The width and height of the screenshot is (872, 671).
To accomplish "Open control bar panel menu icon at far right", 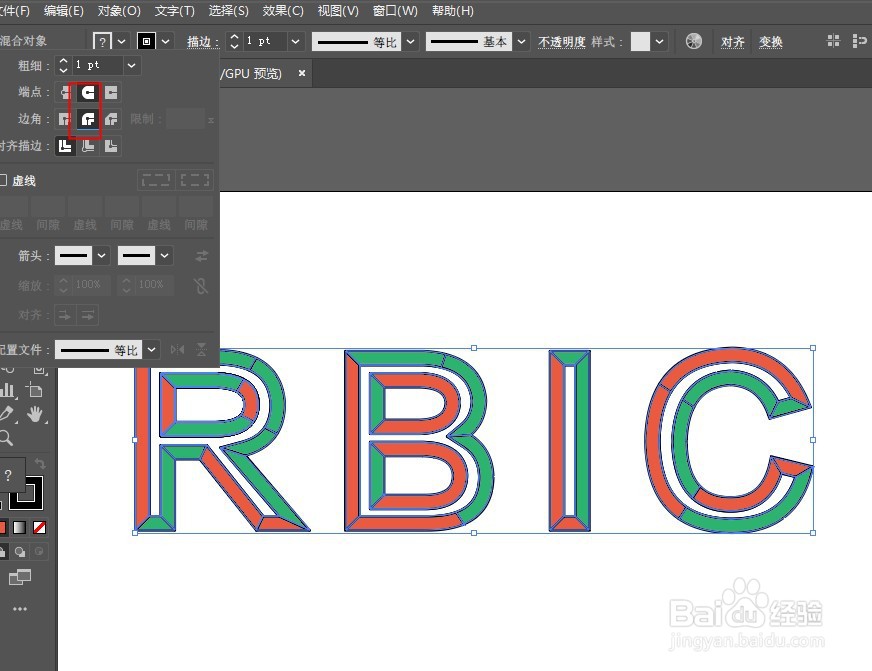I will 859,41.
